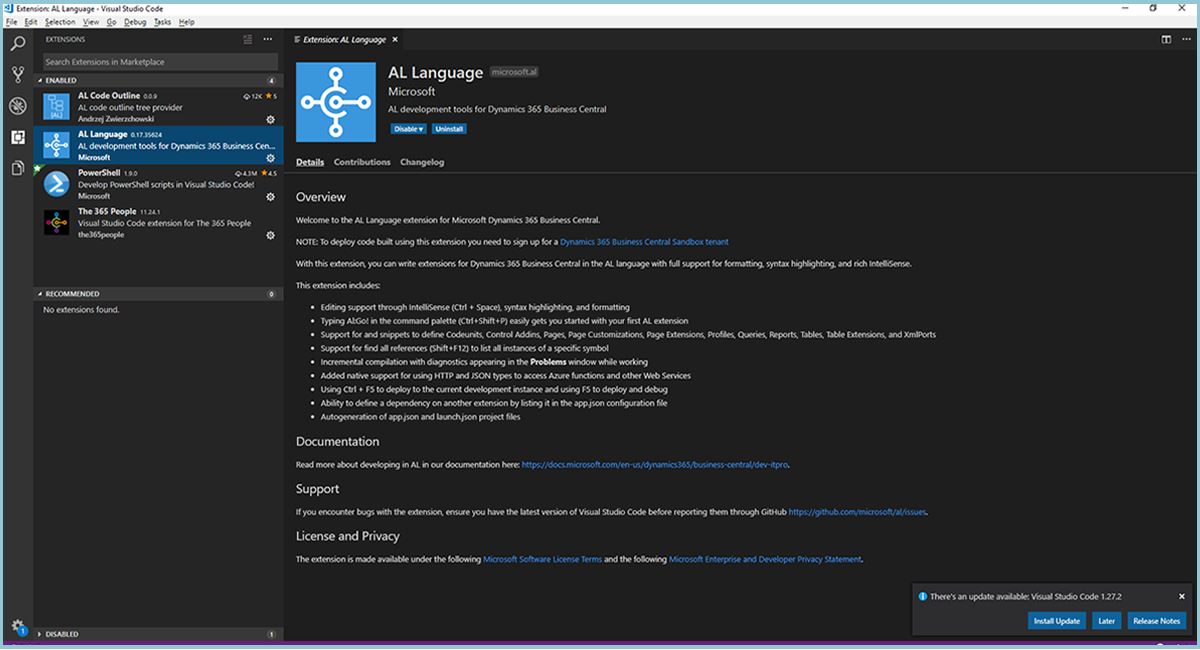
Task: Open the Source Control view
Action: click(16, 73)
